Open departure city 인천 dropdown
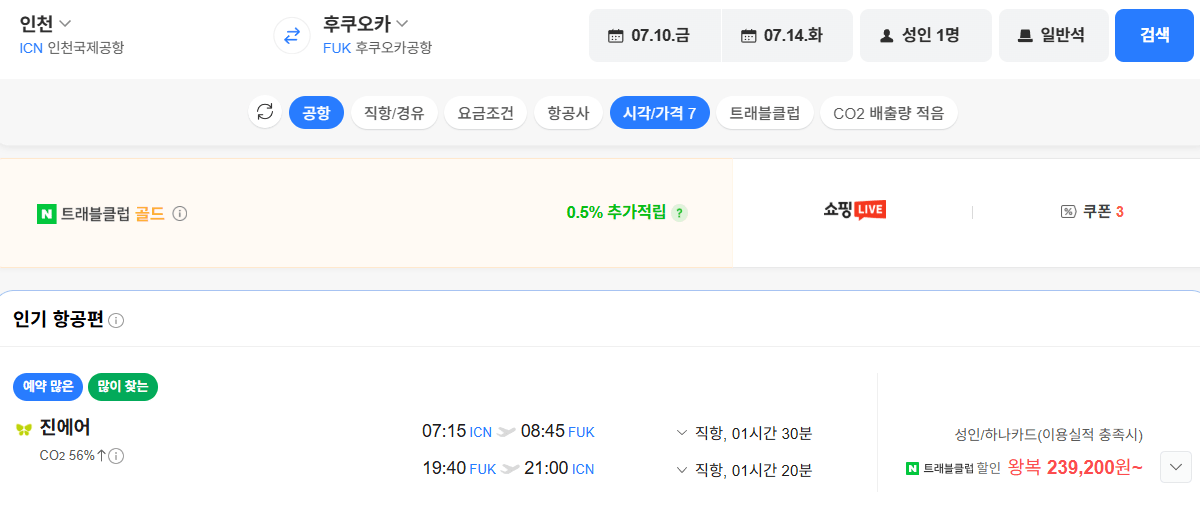 tap(46, 23)
